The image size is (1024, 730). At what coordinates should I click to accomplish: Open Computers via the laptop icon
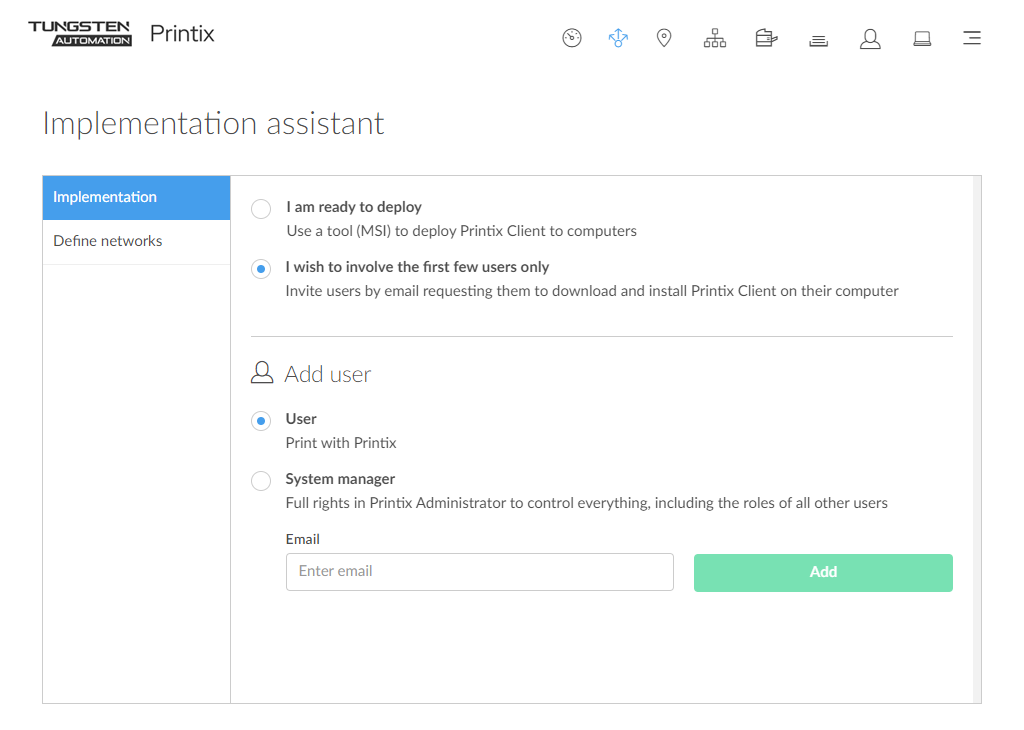[x=922, y=39]
